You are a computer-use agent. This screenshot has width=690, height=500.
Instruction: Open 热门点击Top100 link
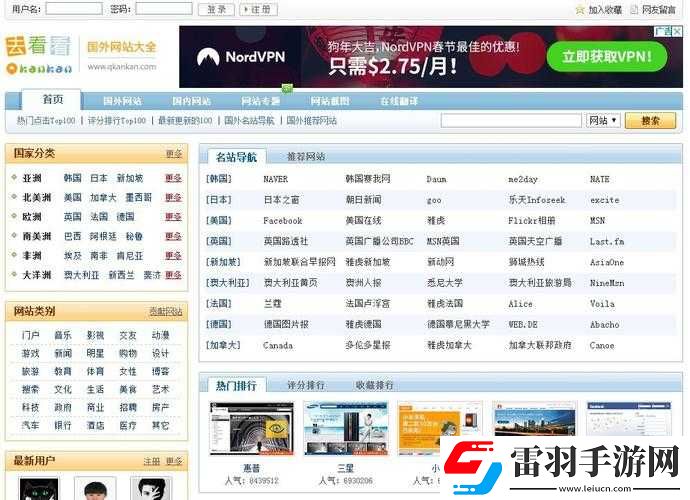pos(46,121)
